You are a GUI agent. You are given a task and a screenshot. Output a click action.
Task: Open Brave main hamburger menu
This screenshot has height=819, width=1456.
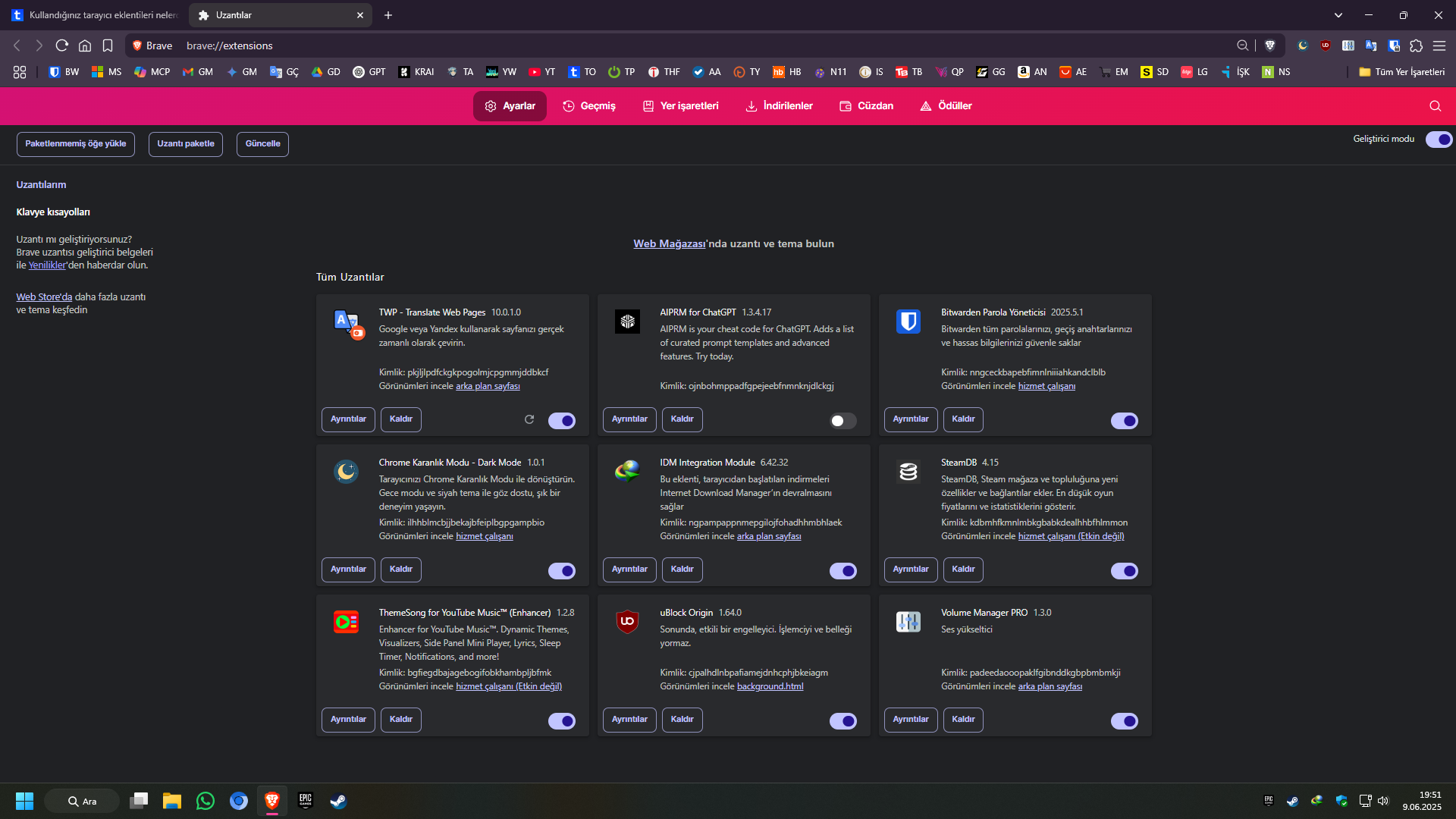tap(1439, 45)
